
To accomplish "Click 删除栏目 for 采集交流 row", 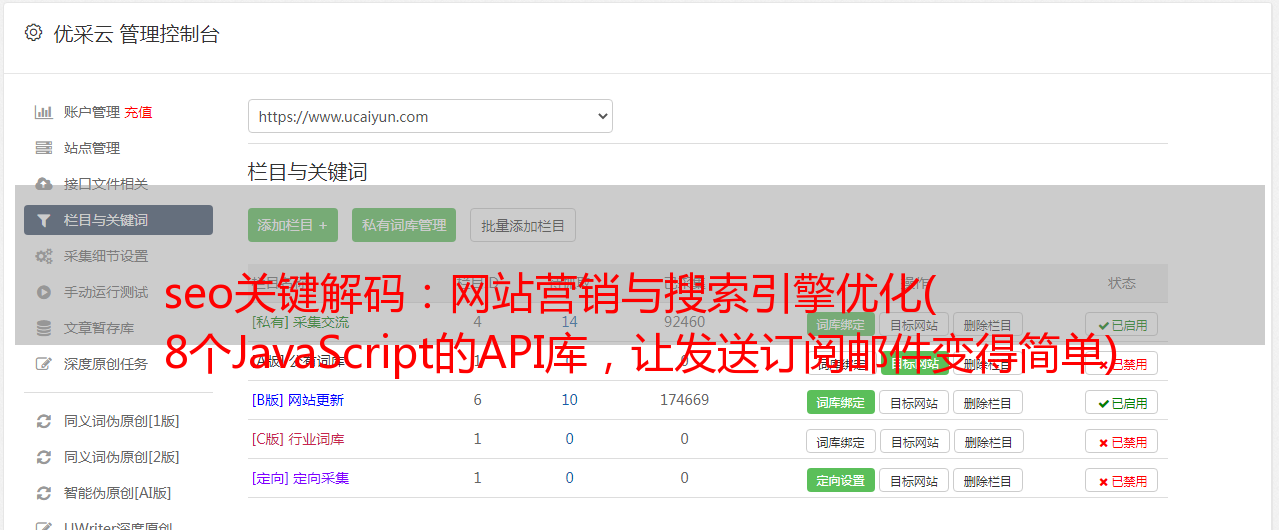I will 988,325.
